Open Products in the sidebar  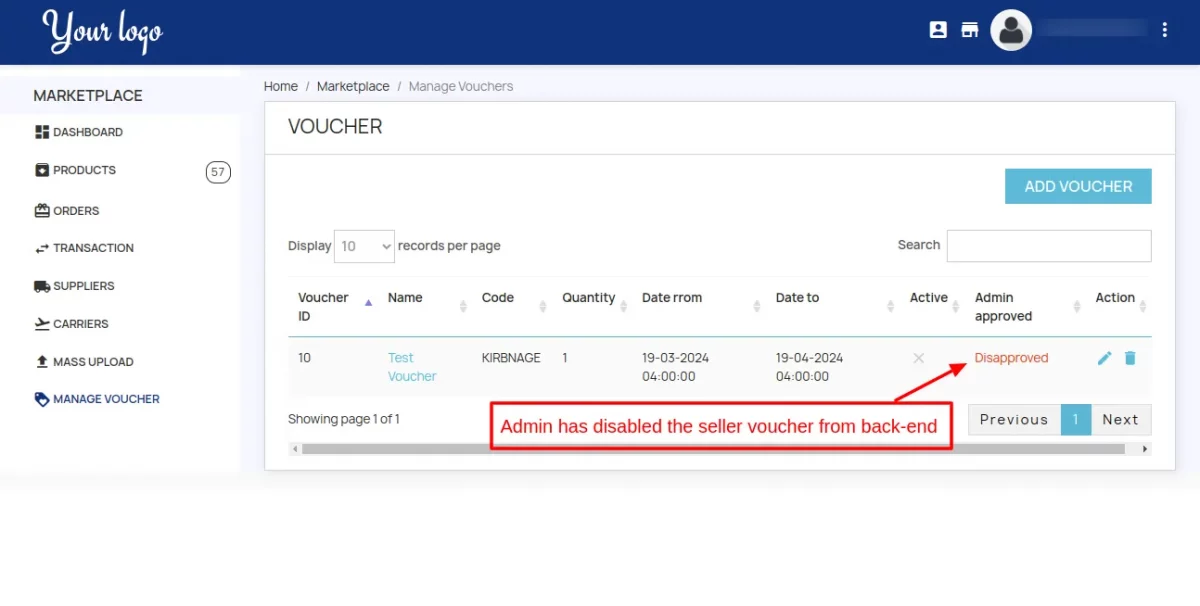(x=84, y=170)
